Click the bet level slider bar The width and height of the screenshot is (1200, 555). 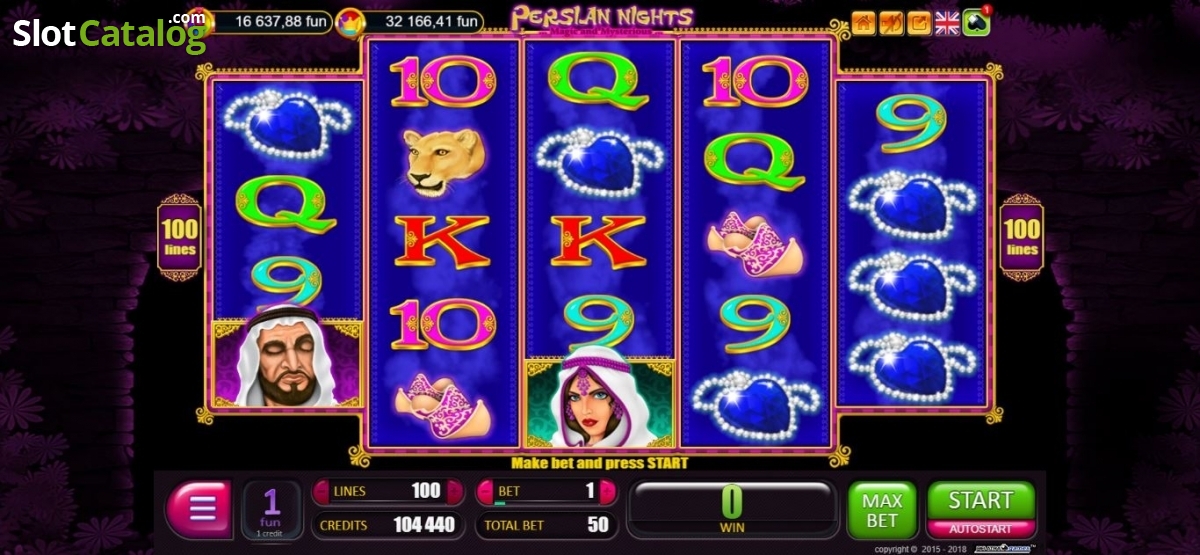pyautogui.click(x=545, y=503)
